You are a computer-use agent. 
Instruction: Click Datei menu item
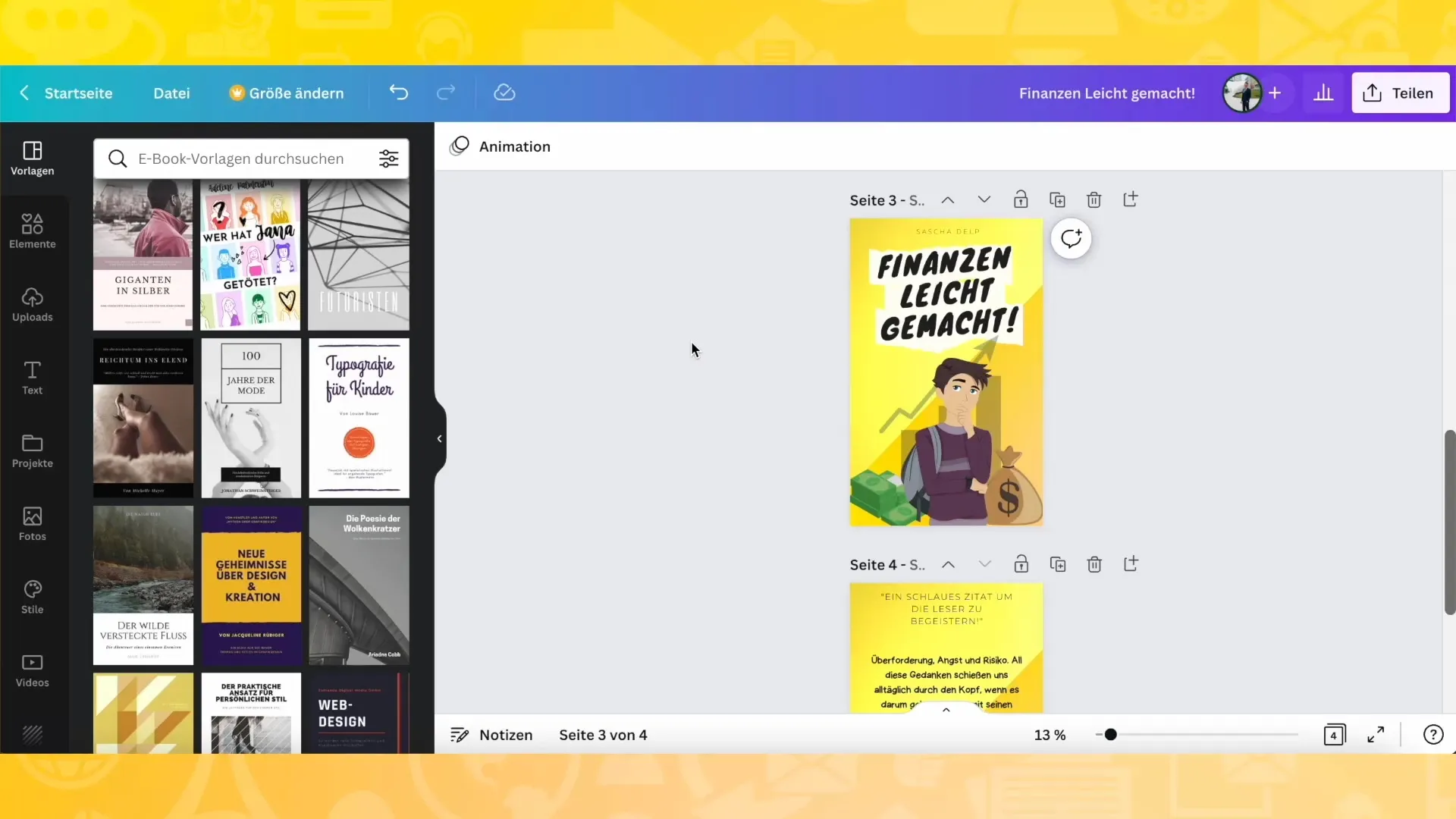point(171,92)
